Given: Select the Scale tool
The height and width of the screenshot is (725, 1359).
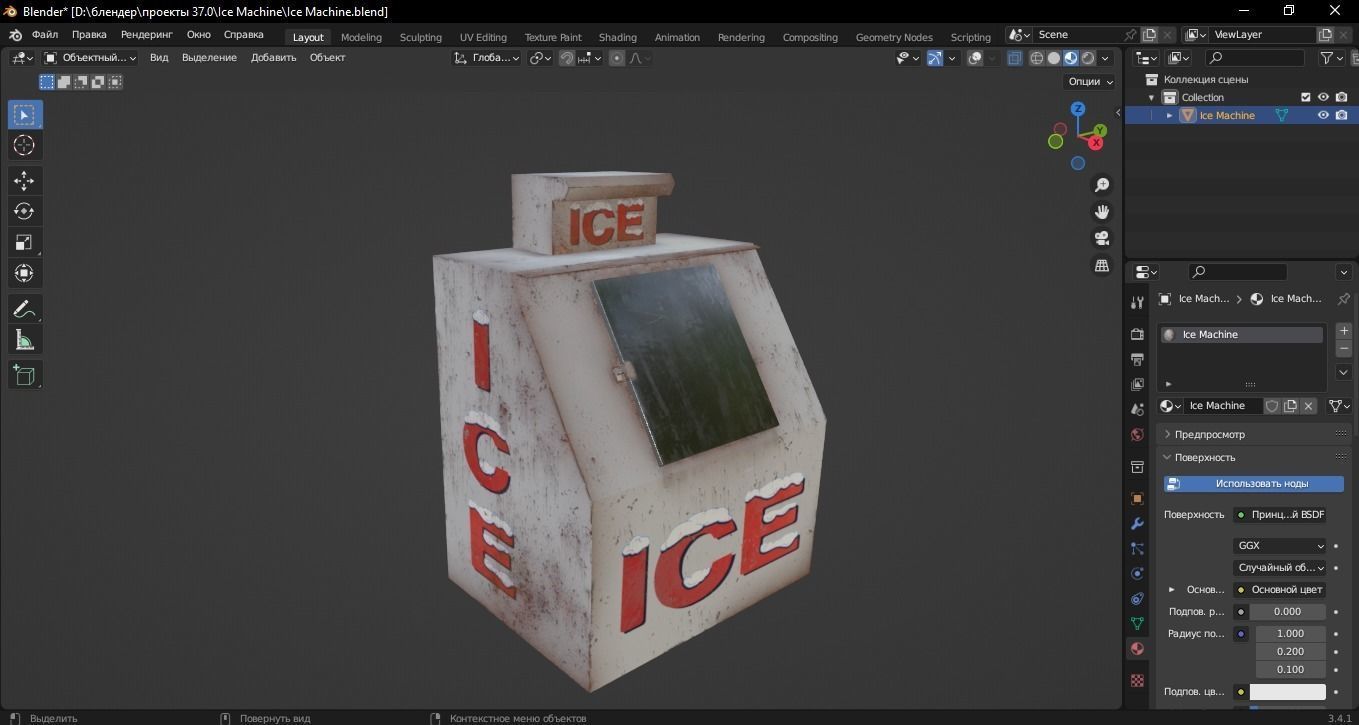Looking at the screenshot, I should click(24, 242).
